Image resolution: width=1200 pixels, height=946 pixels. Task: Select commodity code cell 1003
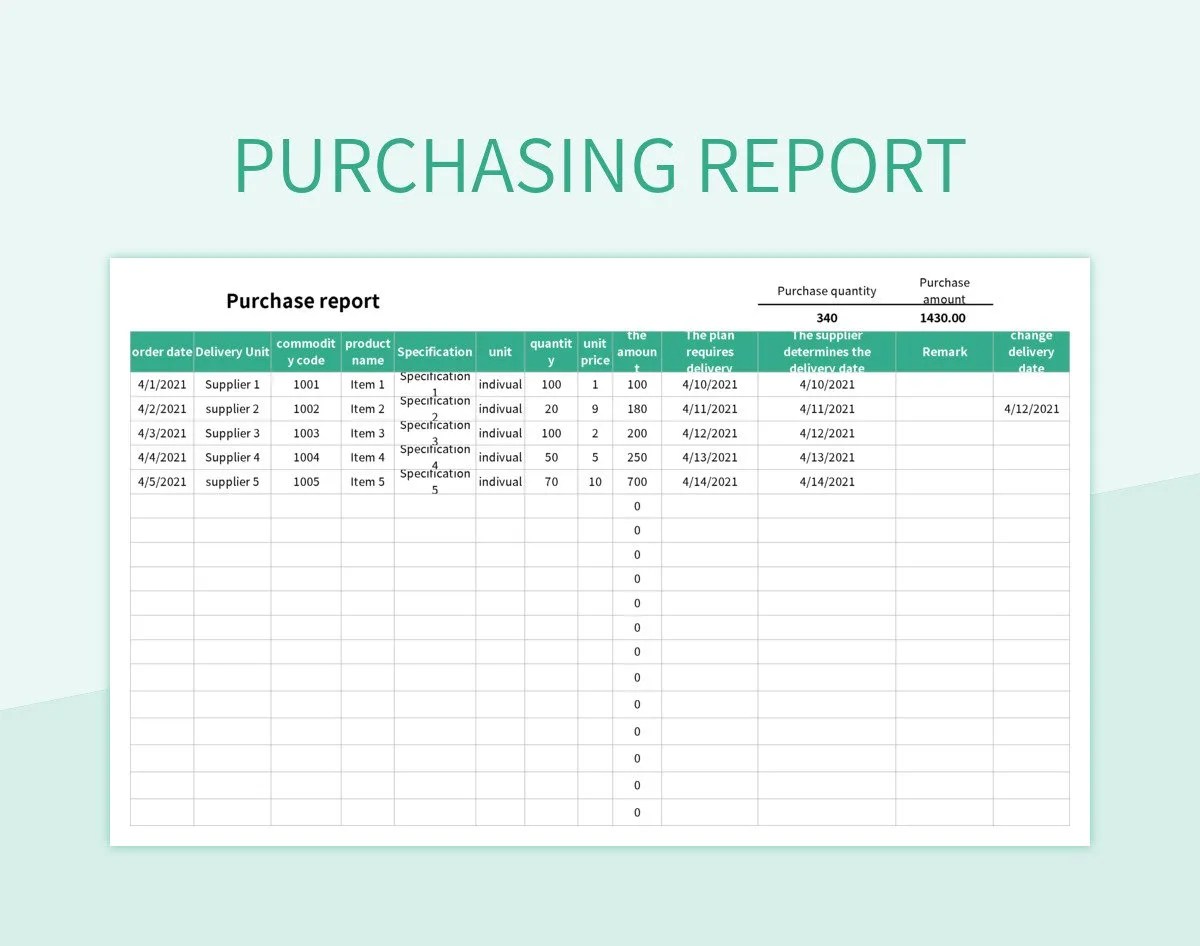click(306, 433)
